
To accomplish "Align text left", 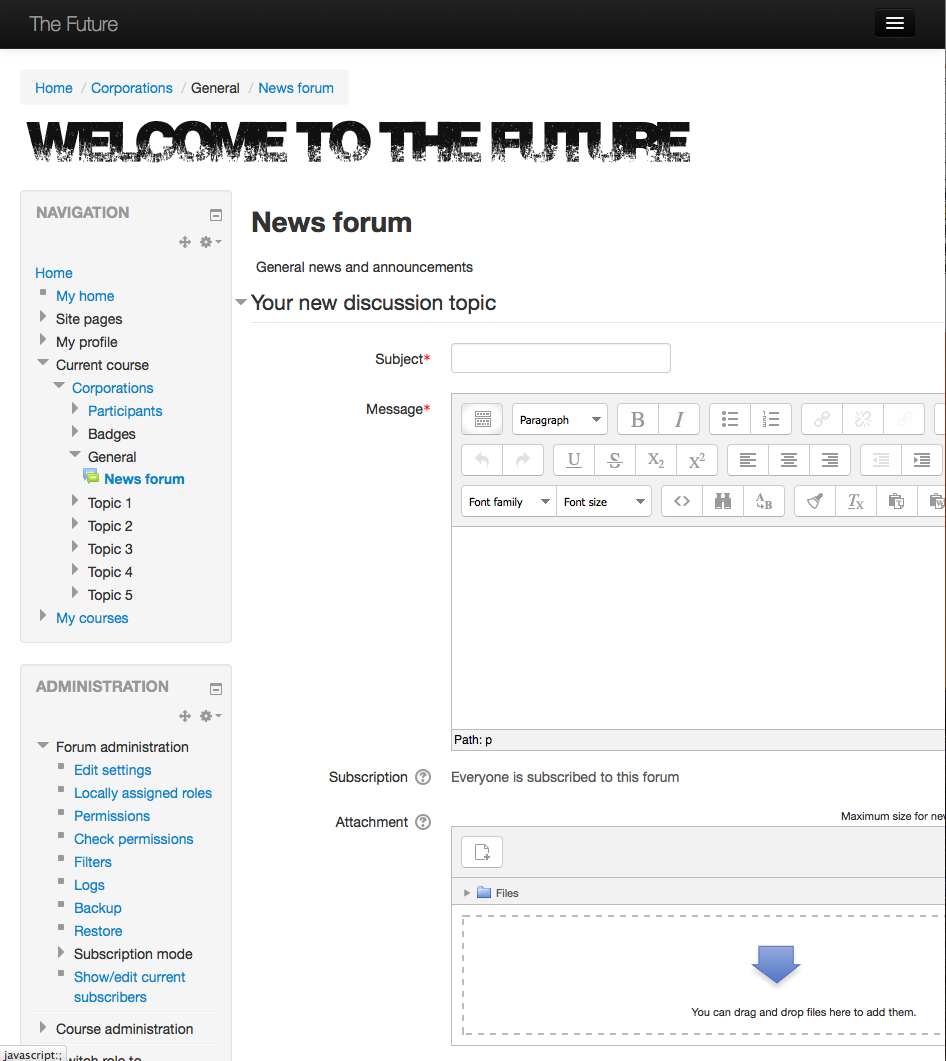I will click(748, 461).
